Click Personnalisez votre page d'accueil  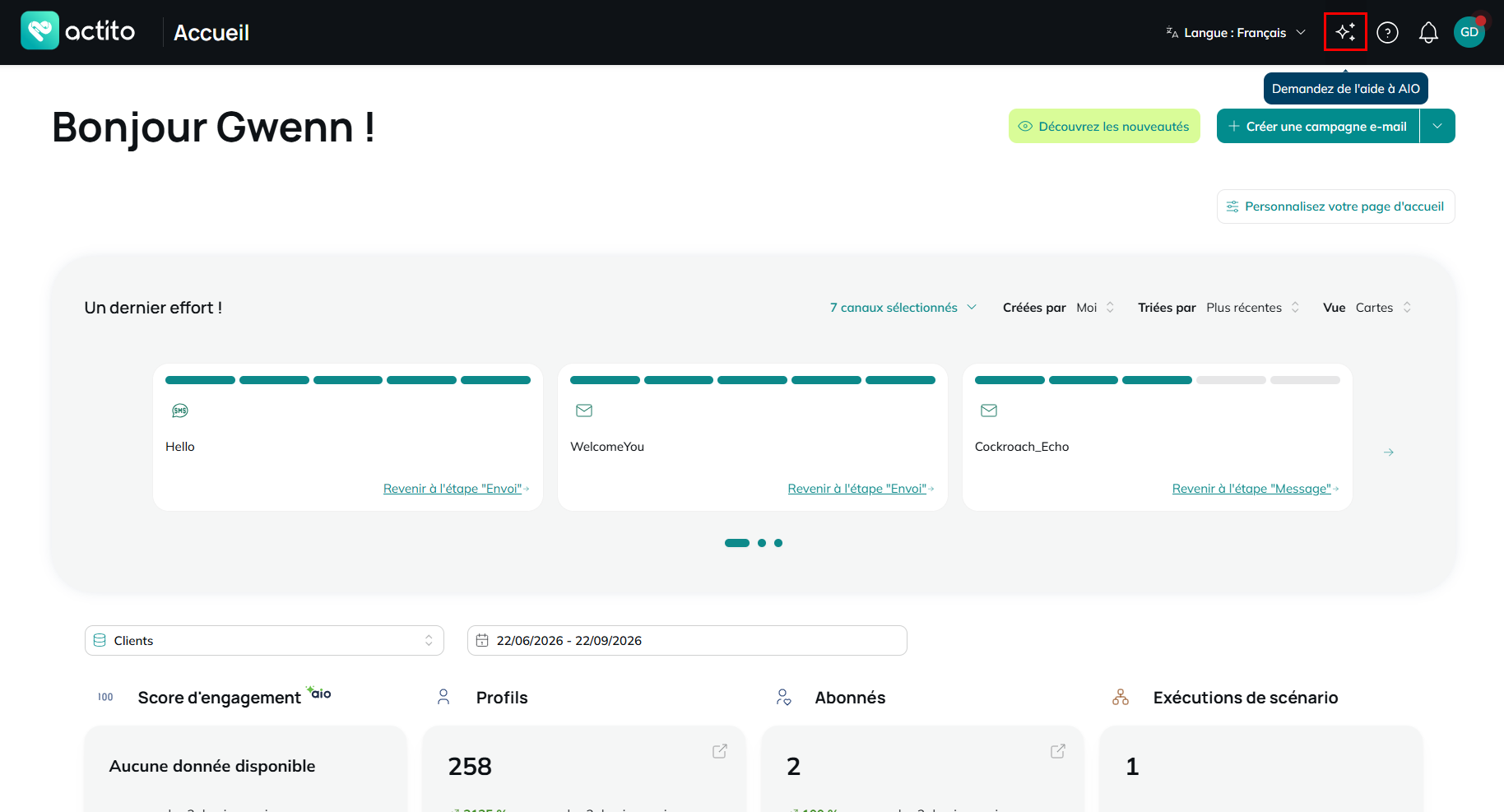pyautogui.click(x=1336, y=206)
